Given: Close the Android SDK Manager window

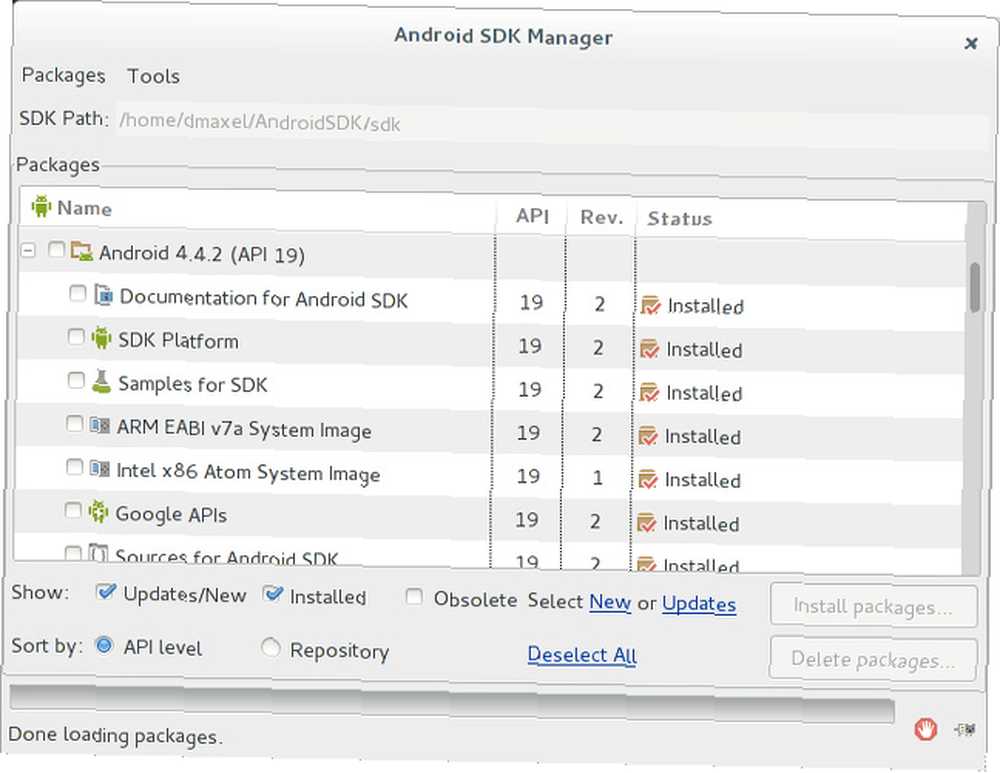Looking at the screenshot, I should pyautogui.click(x=971, y=43).
